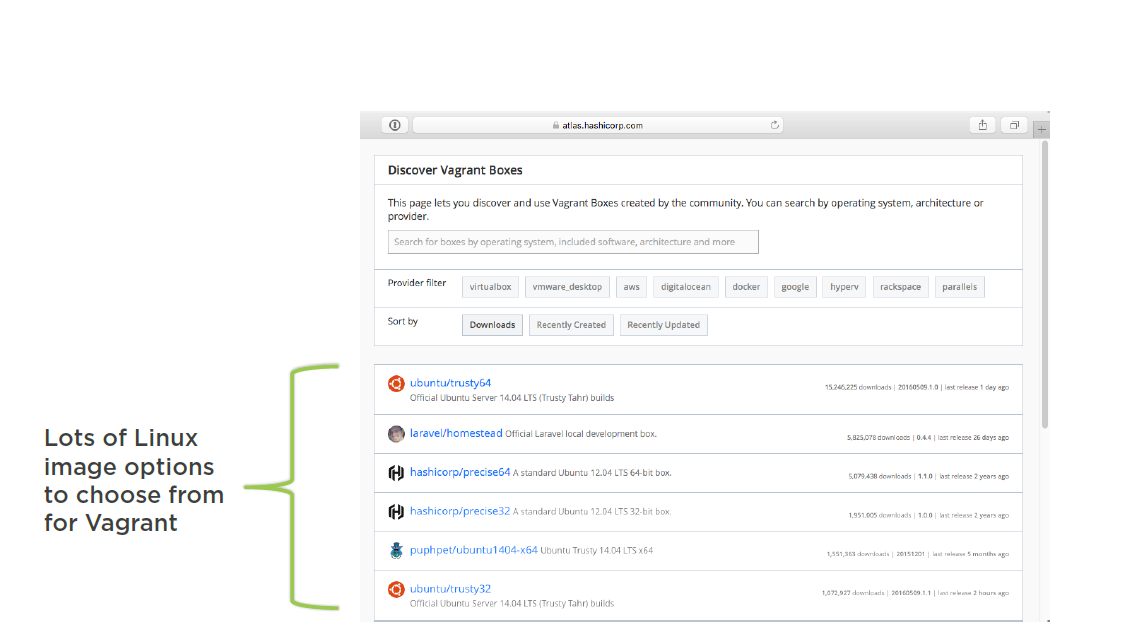Sort boxes by Downloads
Viewport: 1135px width, 638px height.
[x=492, y=325]
